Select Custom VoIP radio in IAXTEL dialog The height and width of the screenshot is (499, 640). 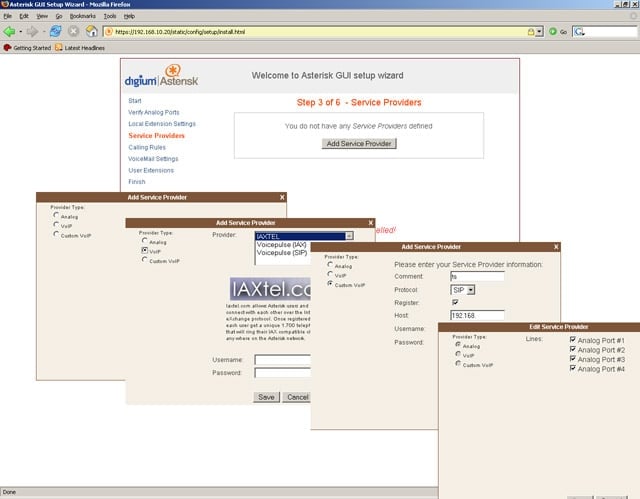pyautogui.click(x=144, y=259)
